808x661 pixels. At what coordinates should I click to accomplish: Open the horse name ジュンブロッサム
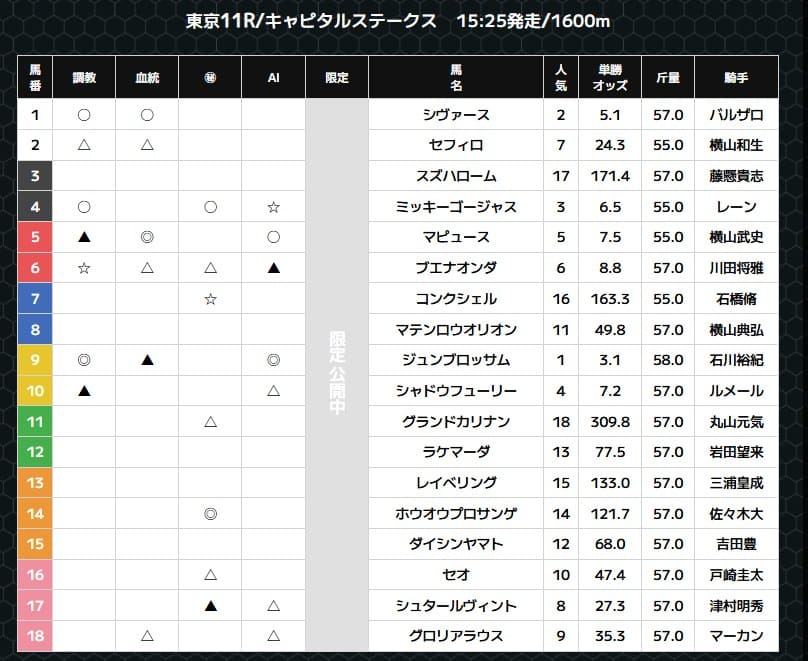tap(456, 360)
